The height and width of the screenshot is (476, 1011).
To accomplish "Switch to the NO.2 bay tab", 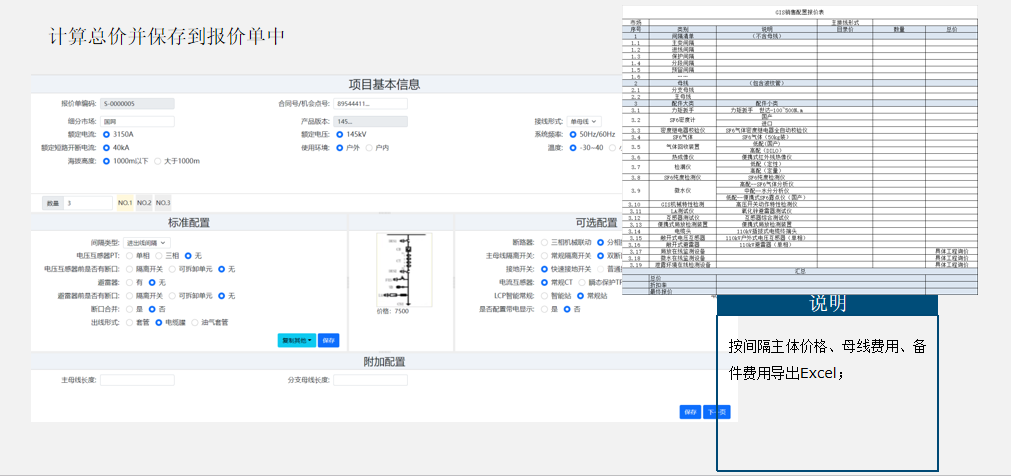I will point(144,203).
